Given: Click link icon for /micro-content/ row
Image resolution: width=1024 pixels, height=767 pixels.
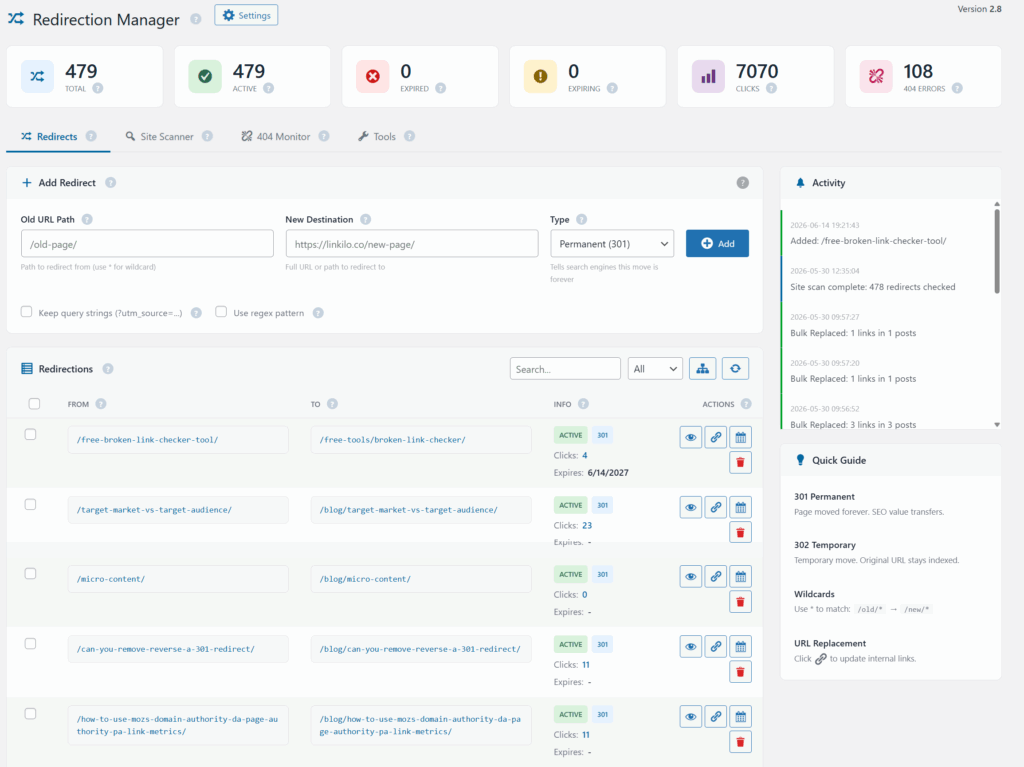Looking at the screenshot, I should coord(716,576).
